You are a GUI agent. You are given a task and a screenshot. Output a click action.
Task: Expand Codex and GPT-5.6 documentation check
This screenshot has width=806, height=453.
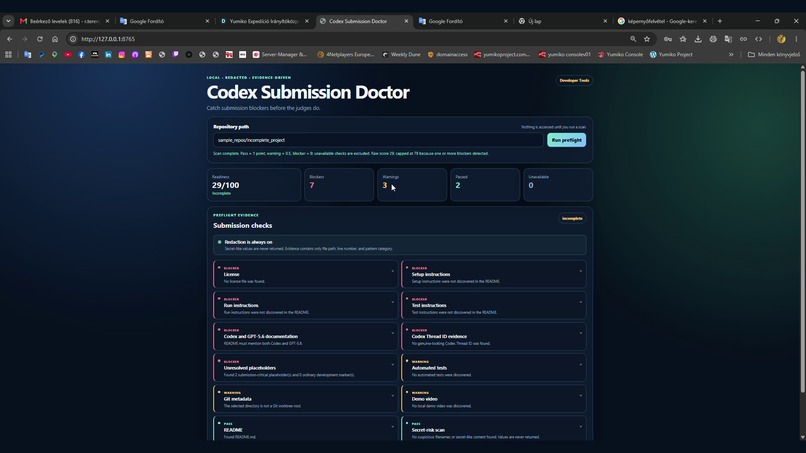(306, 336)
